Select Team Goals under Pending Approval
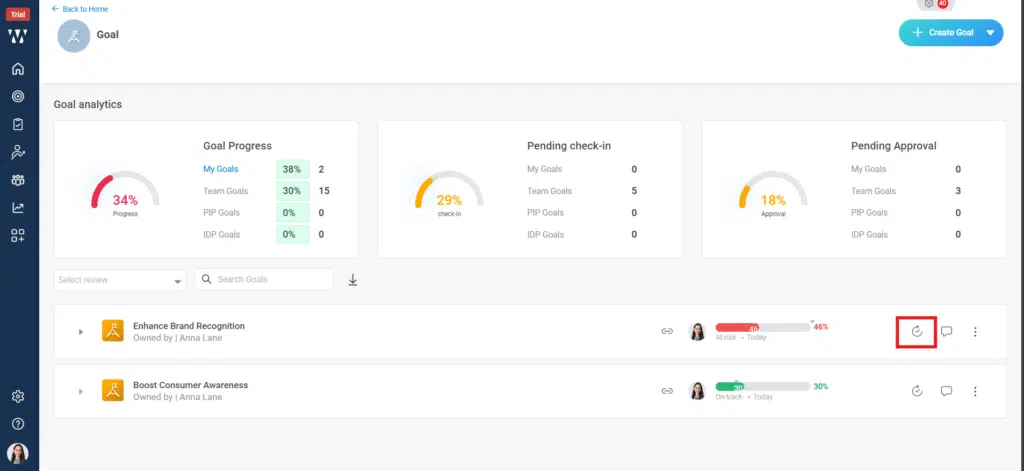The image size is (1024, 471). (873, 191)
